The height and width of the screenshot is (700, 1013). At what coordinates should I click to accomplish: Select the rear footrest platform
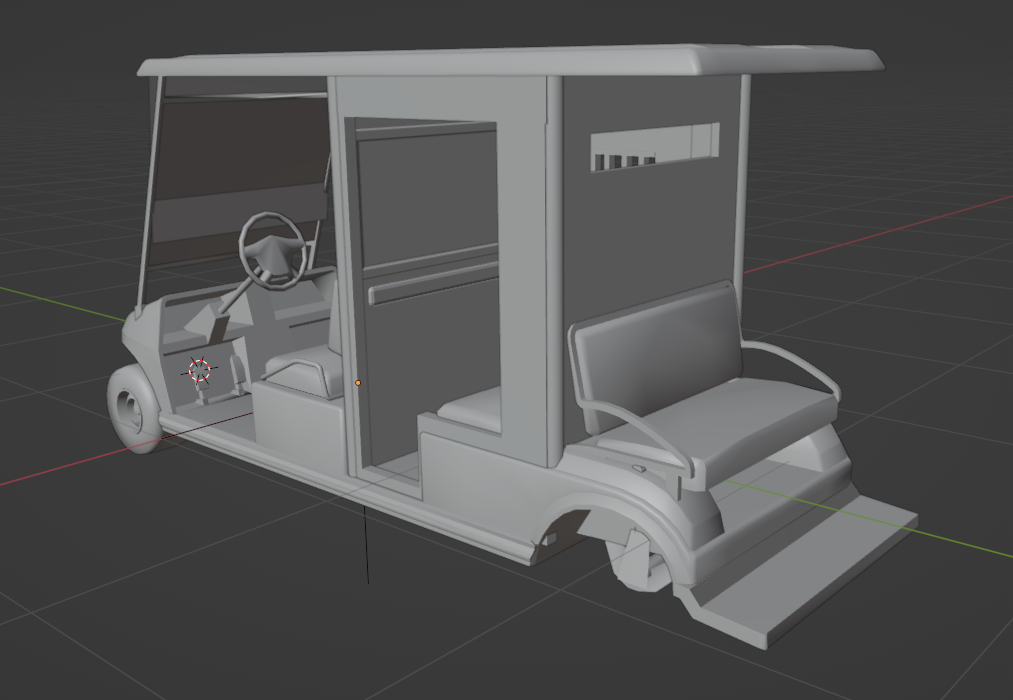coord(810,570)
